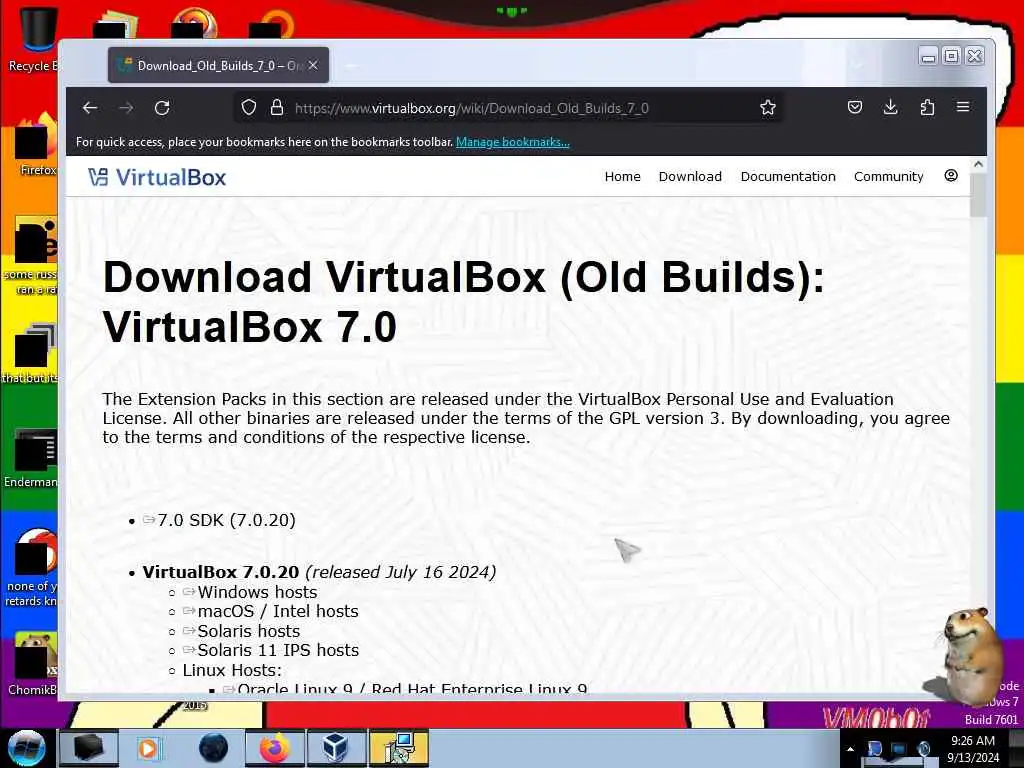This screenshot has height=768, width=1024.
Task: Close the Download_Old_Builds_7_0 tab
Action: pyautogui.click(x=313, y=65)
